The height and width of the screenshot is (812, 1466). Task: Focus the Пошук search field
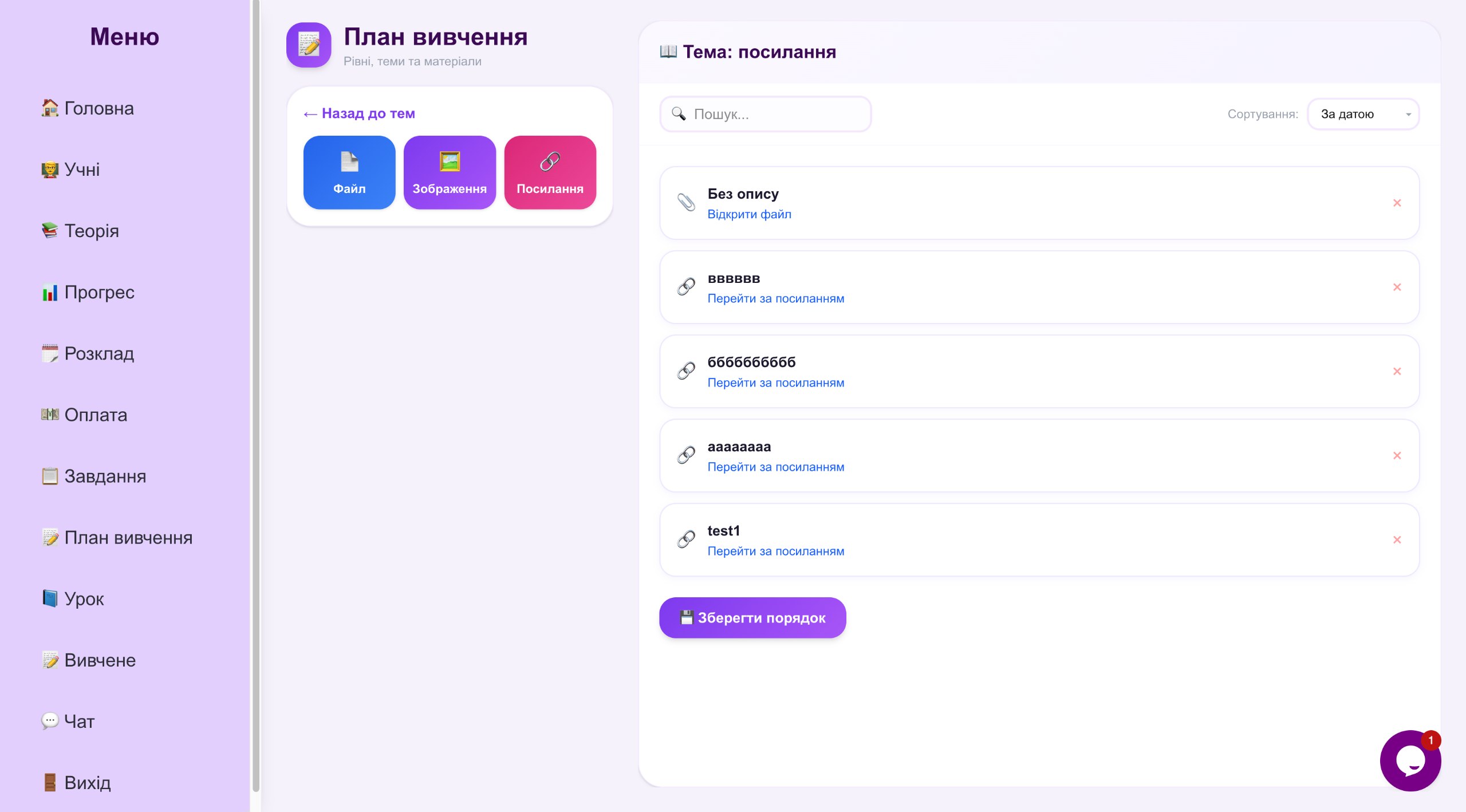pyautogui.click(x=766, y=114)
